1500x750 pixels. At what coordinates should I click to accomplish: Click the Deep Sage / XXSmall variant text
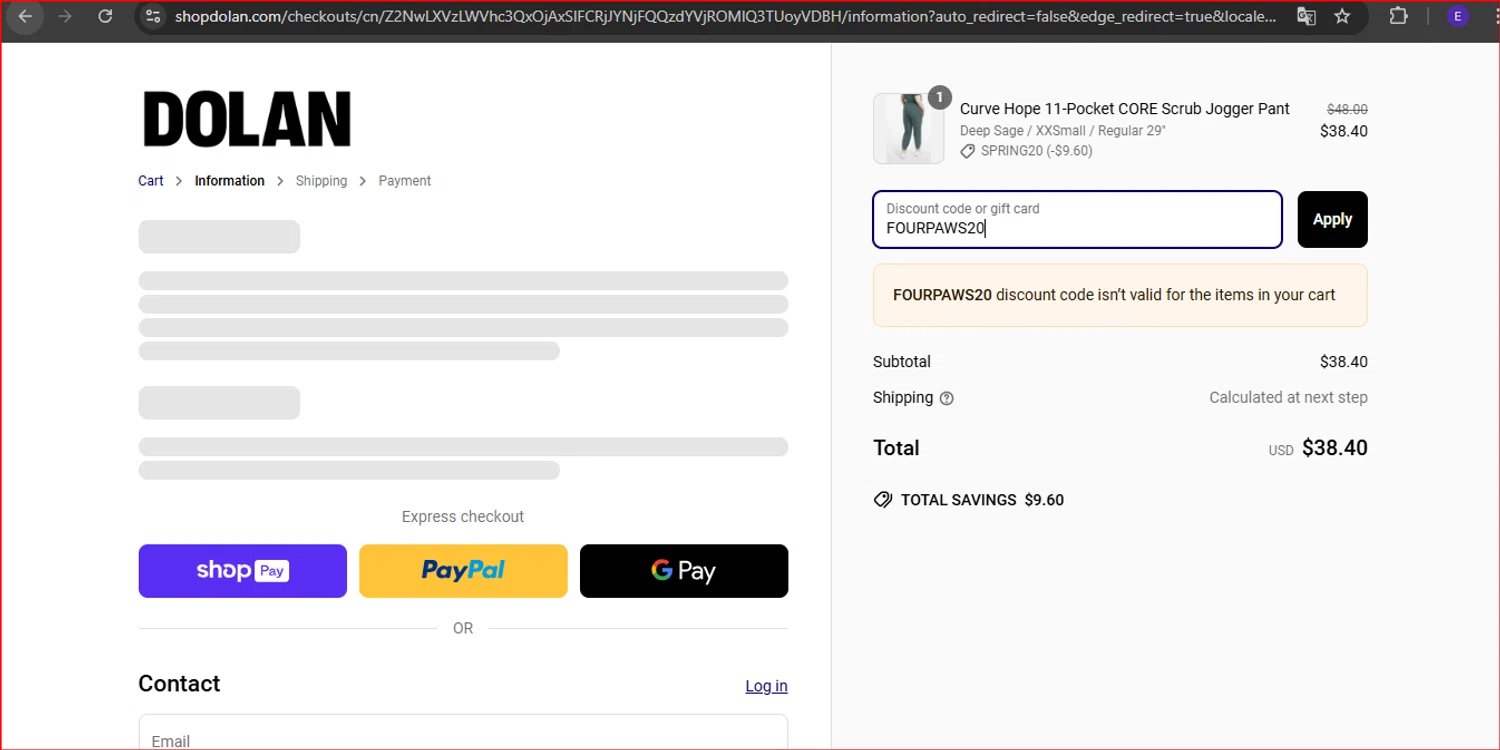tap(1063, 131)
